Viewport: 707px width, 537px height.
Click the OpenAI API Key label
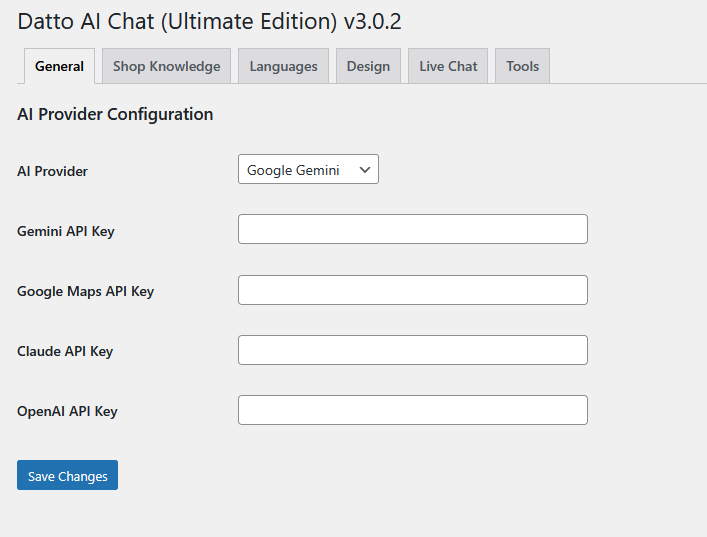67,411
